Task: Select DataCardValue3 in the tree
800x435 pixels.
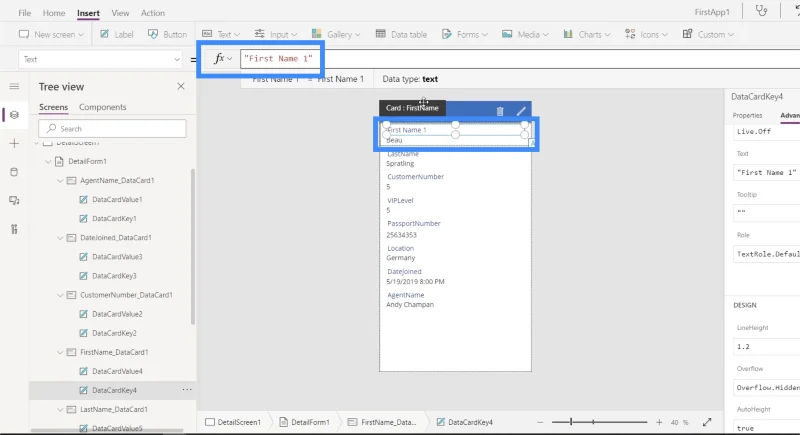Action: 117,257
